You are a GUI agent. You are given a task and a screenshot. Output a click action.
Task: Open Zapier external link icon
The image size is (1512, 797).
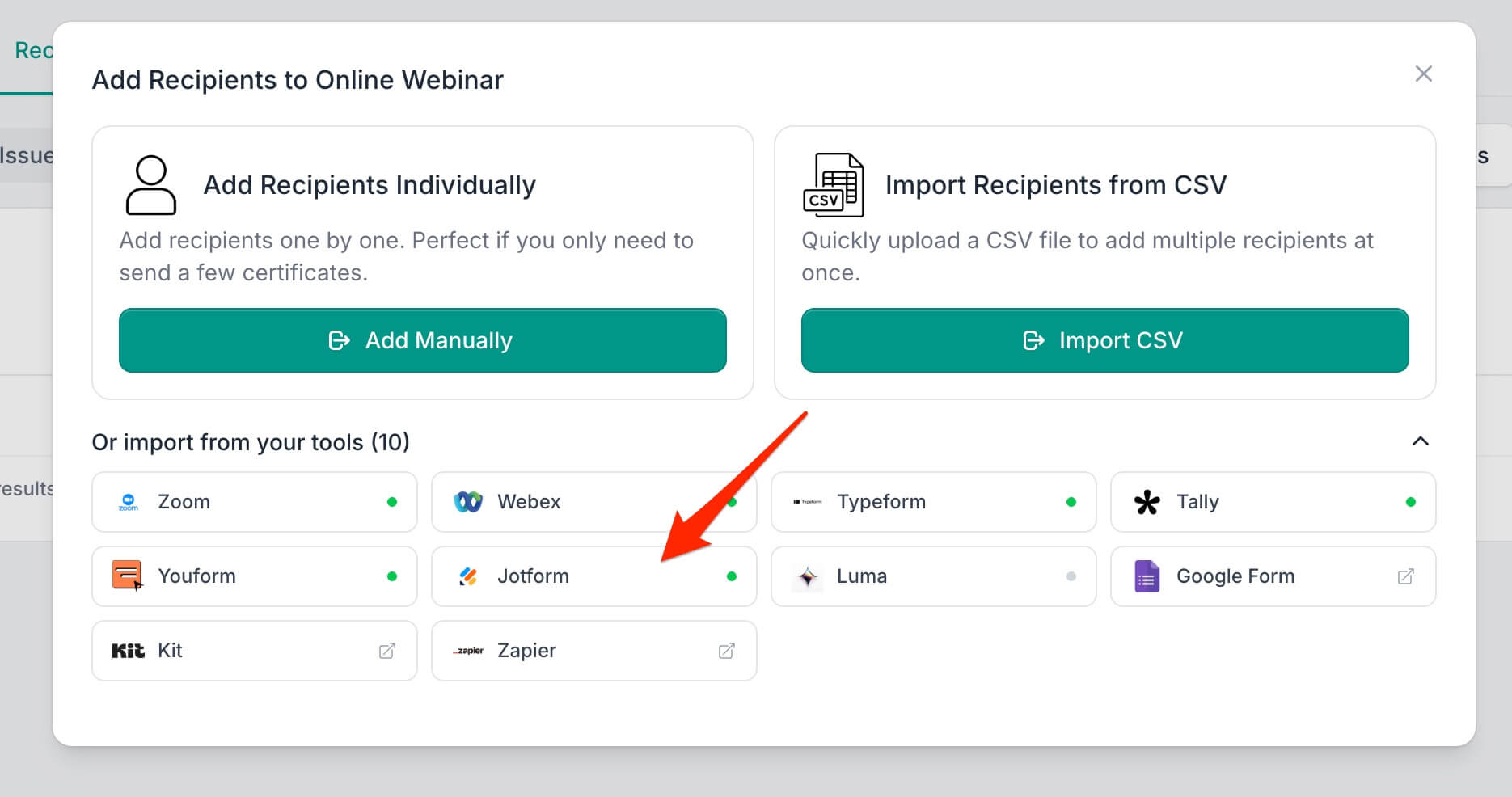tap(727, 651)
